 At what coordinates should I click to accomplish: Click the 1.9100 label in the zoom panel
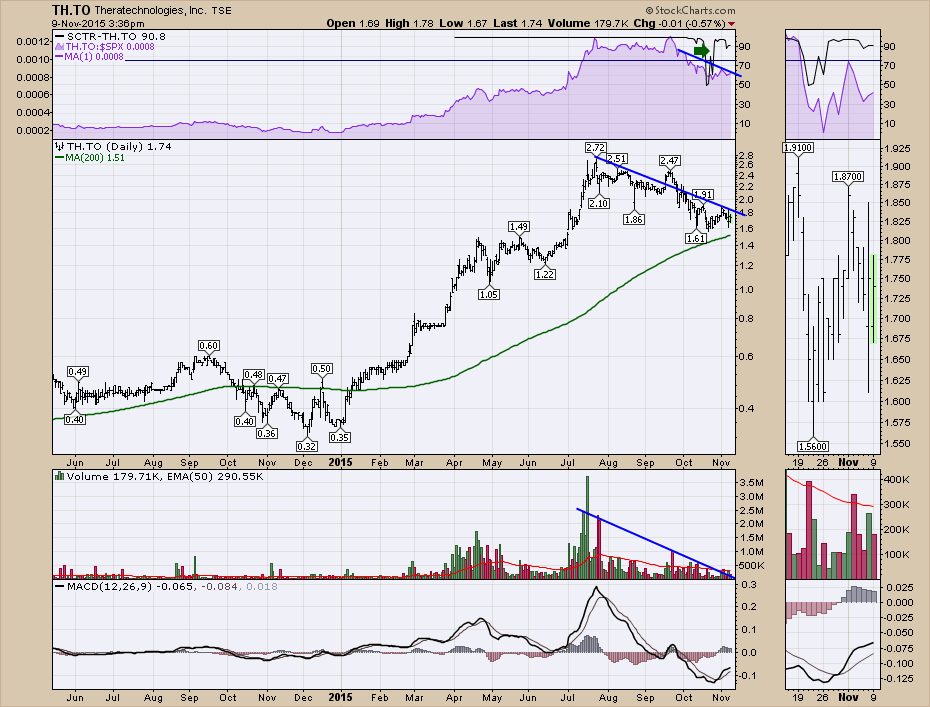click(798, 147)
